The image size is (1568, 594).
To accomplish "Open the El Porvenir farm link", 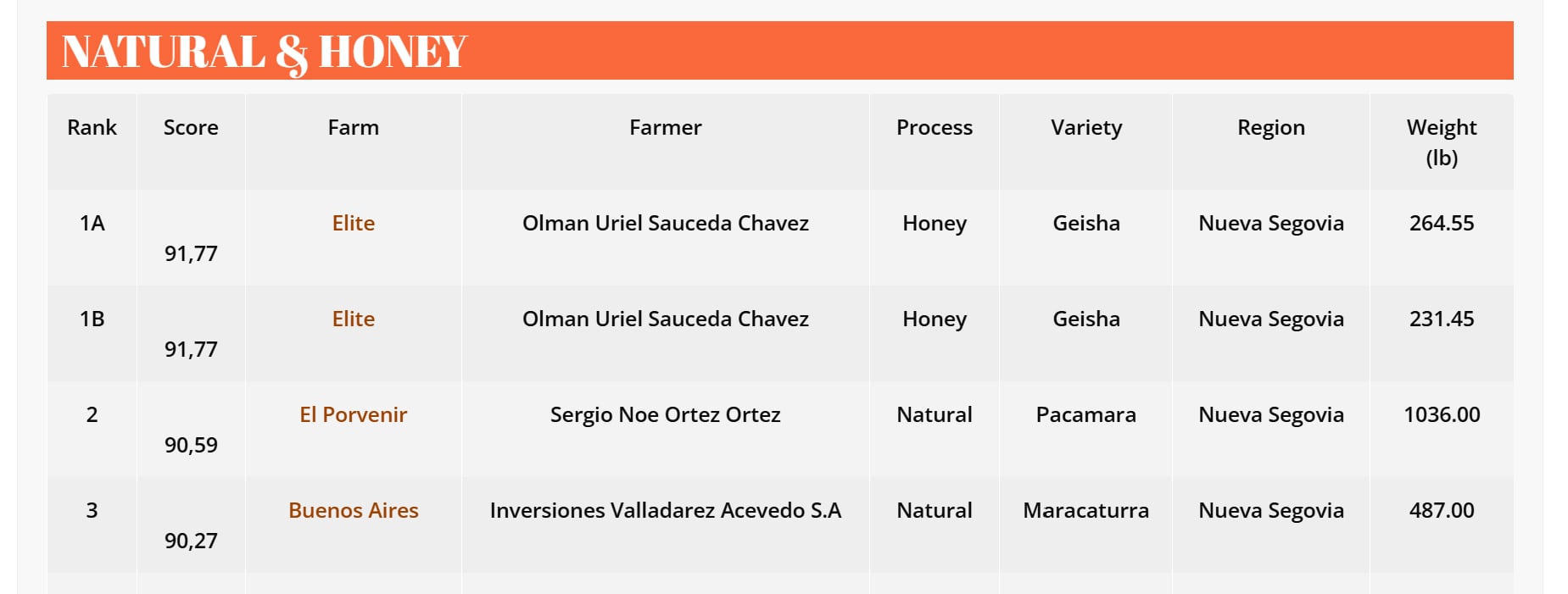I will (x=353, y=414).
